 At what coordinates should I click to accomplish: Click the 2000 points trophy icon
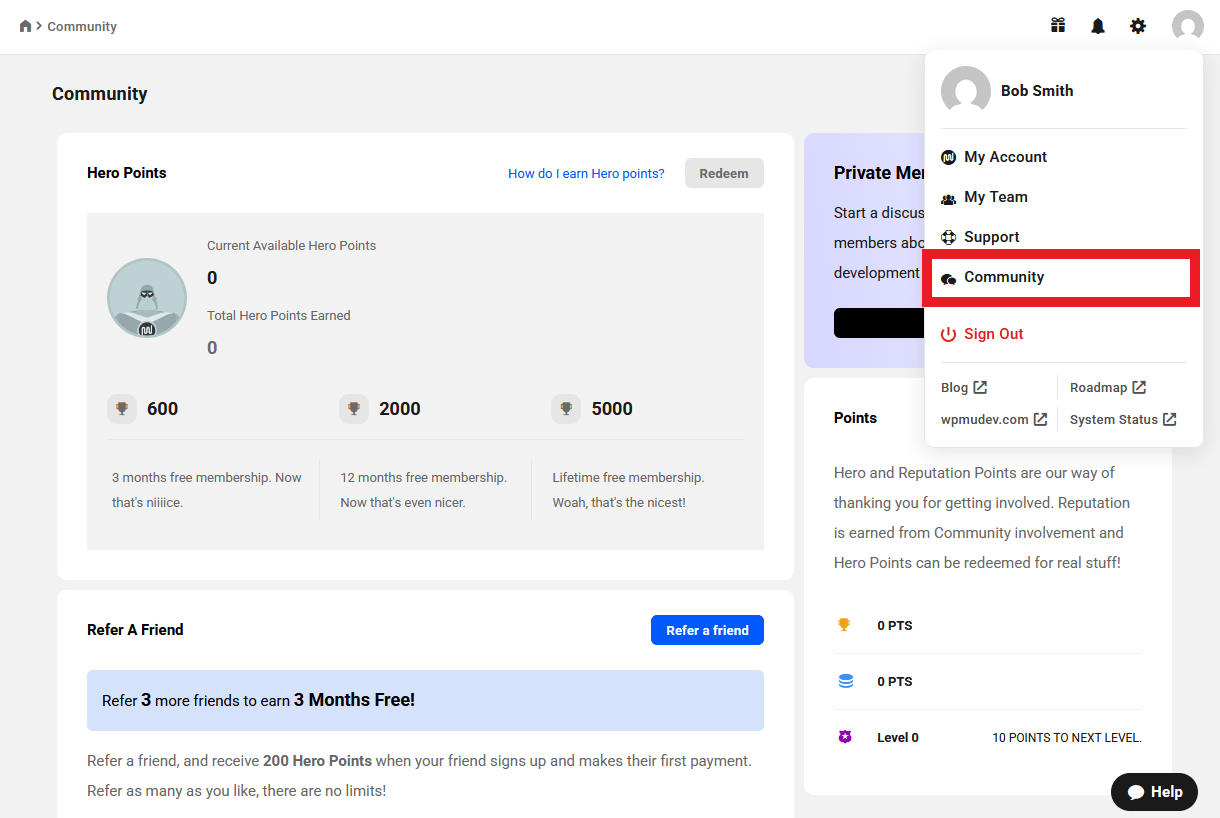point(354,408)
